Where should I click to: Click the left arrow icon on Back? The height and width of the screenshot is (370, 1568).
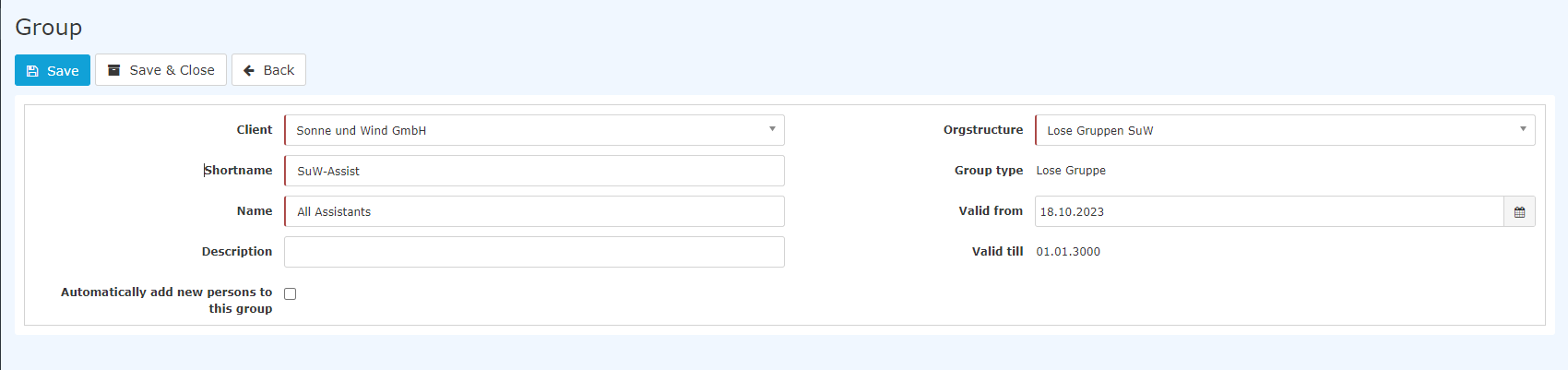(x=249, y=70)
